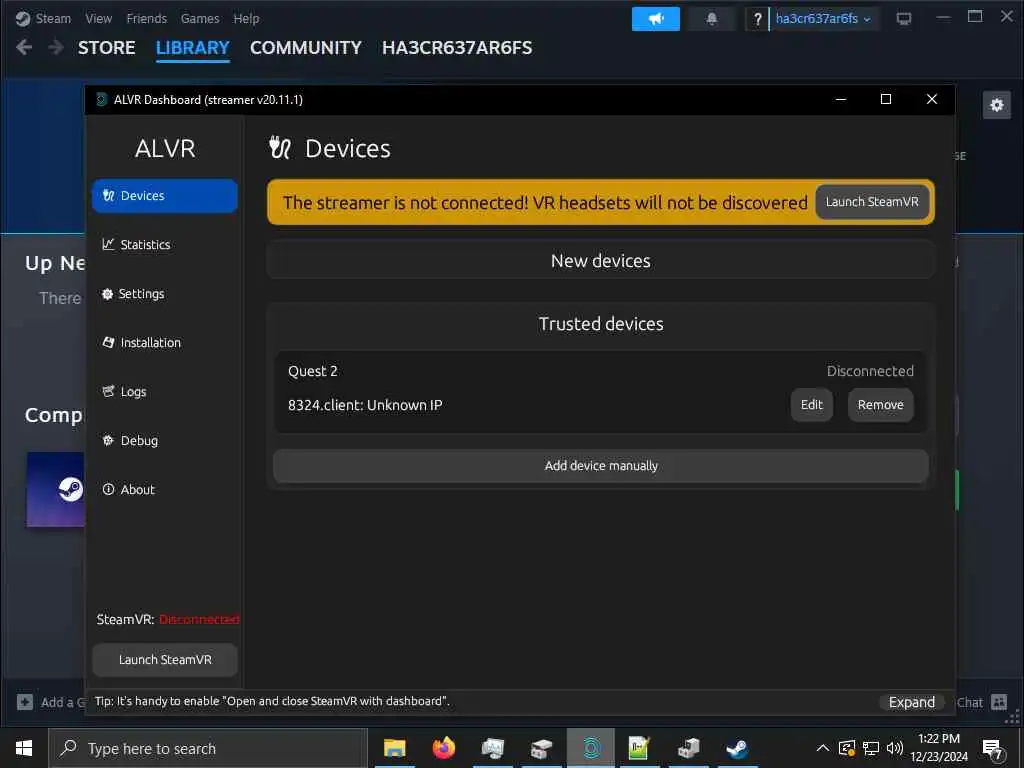Open the Windows notification center icon
This screenshot has height=768, width=1024.
pos(993,749)
